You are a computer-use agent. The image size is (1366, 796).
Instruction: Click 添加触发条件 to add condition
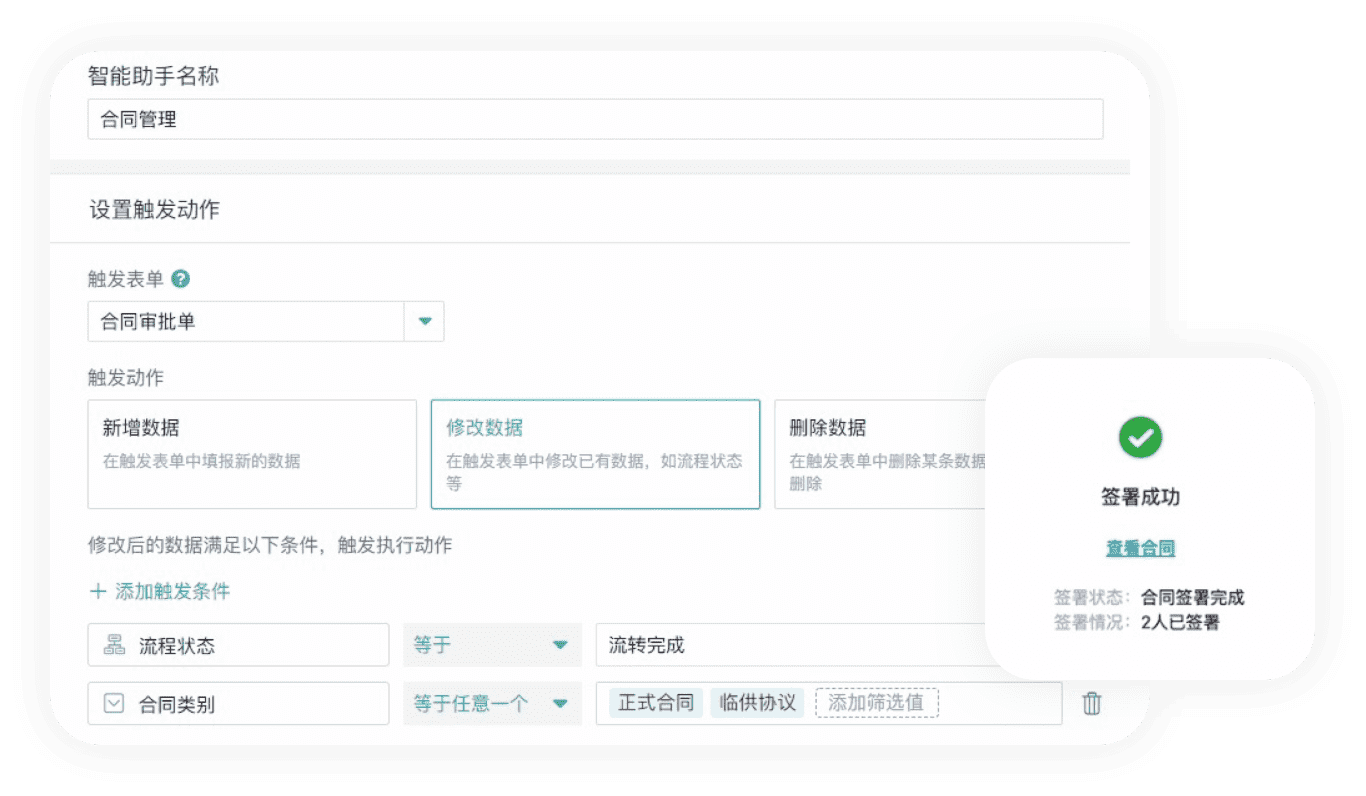172,591
